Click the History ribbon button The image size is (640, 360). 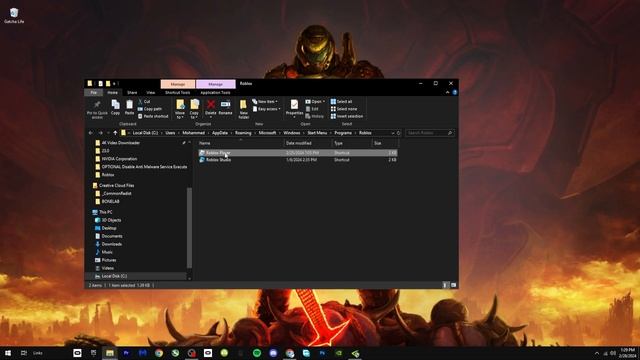pyautogui.click(x=315, y=116)
